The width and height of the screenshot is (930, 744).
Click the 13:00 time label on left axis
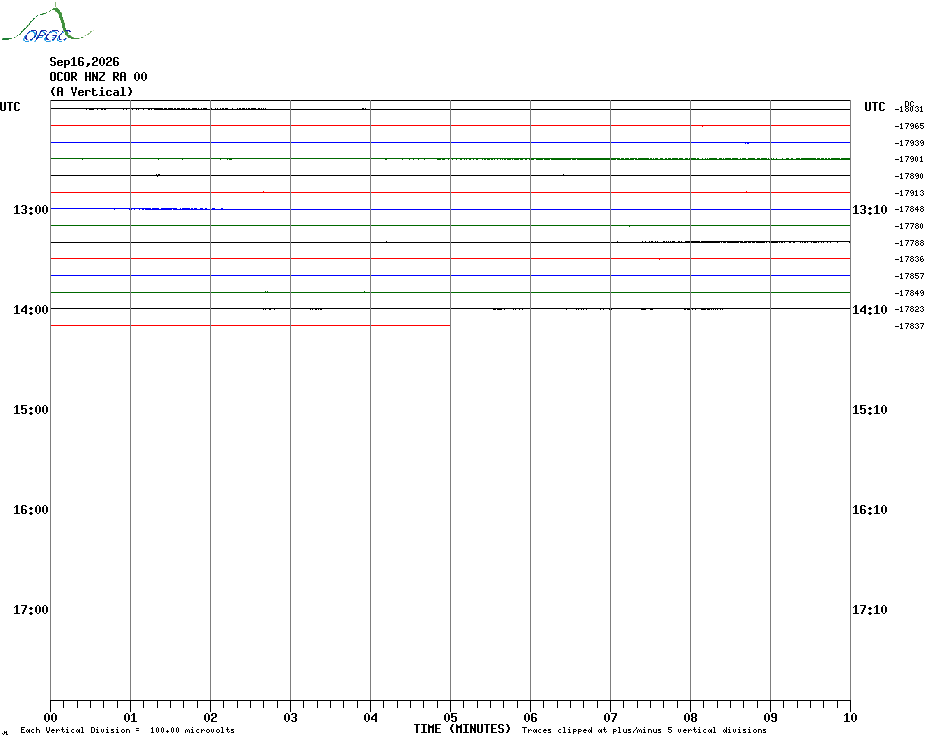tap(31, 209)
